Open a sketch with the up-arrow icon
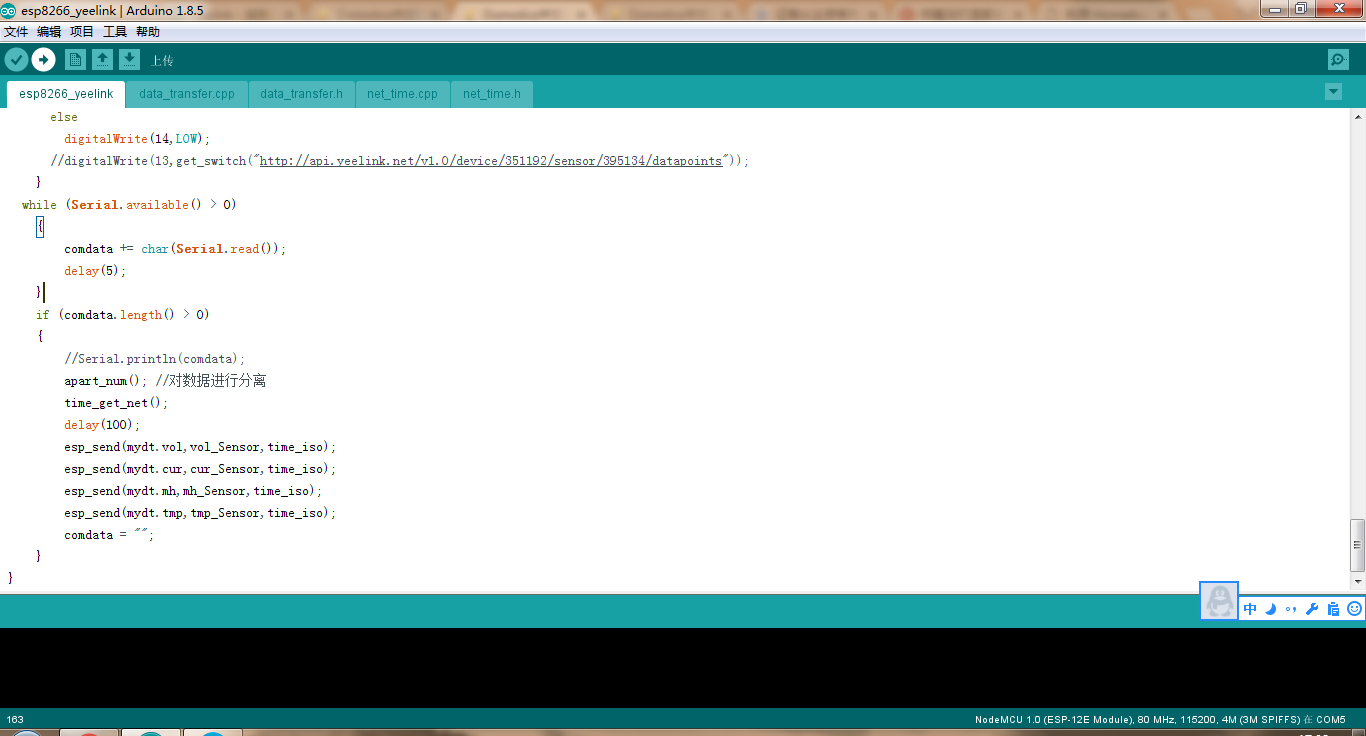This screenshot has width=1366, height=736. 102,60
